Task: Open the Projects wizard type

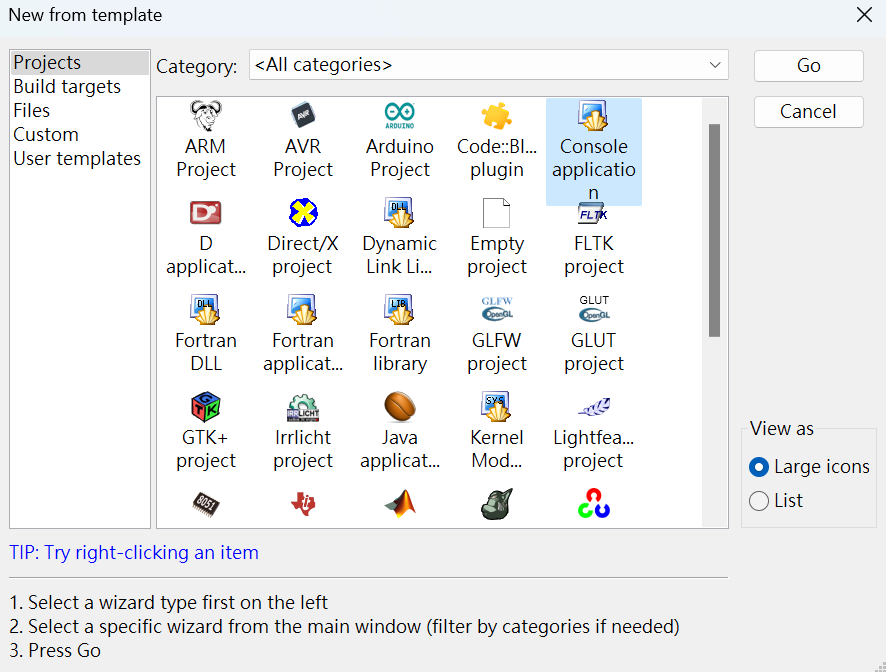Action: click(x=79, y=62)
